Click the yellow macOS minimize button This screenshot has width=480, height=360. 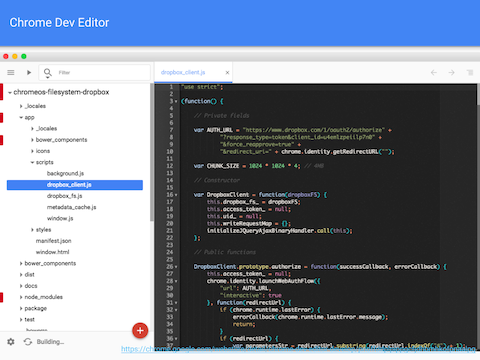15,56
